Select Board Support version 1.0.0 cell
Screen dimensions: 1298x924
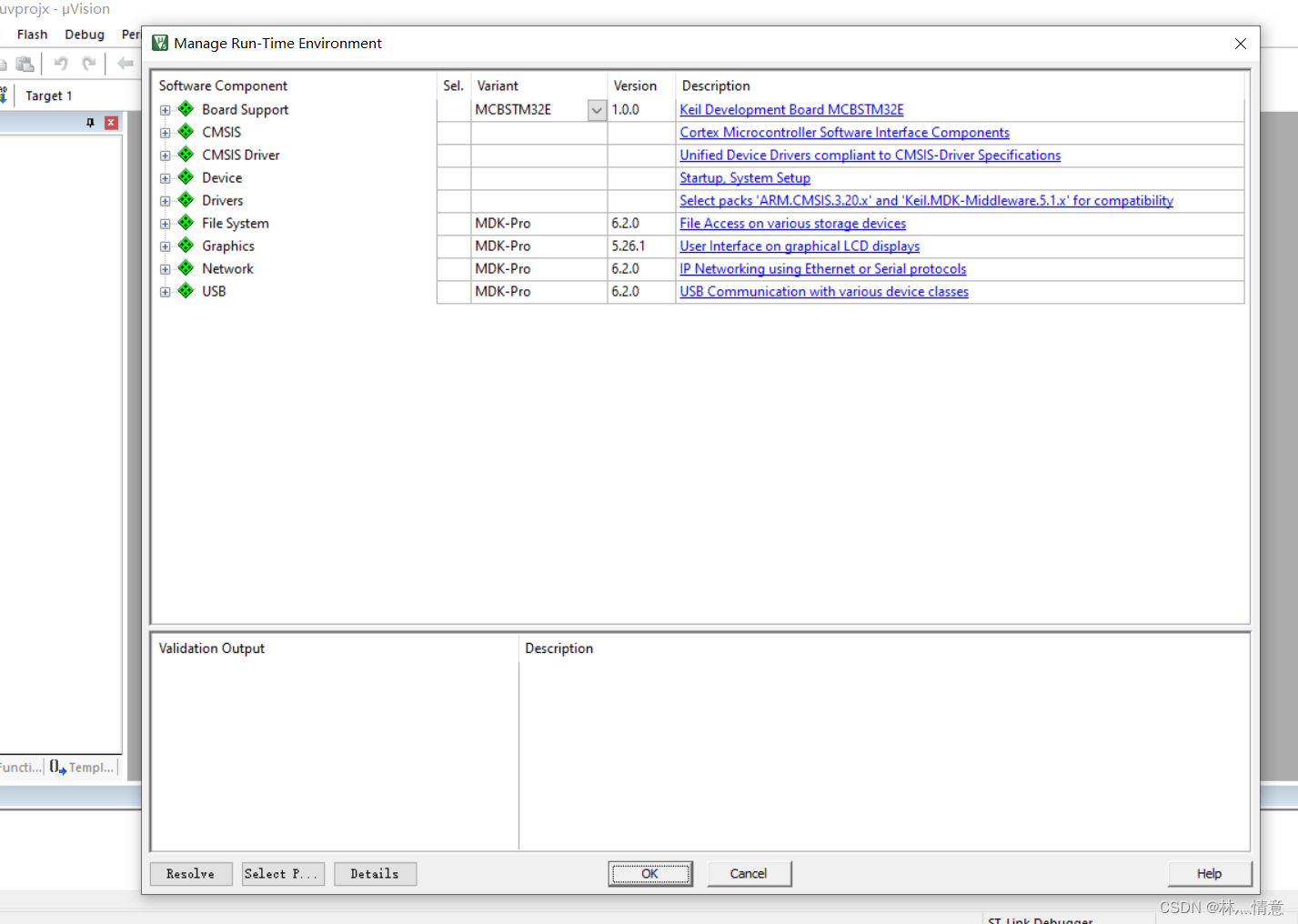point(641,110)
